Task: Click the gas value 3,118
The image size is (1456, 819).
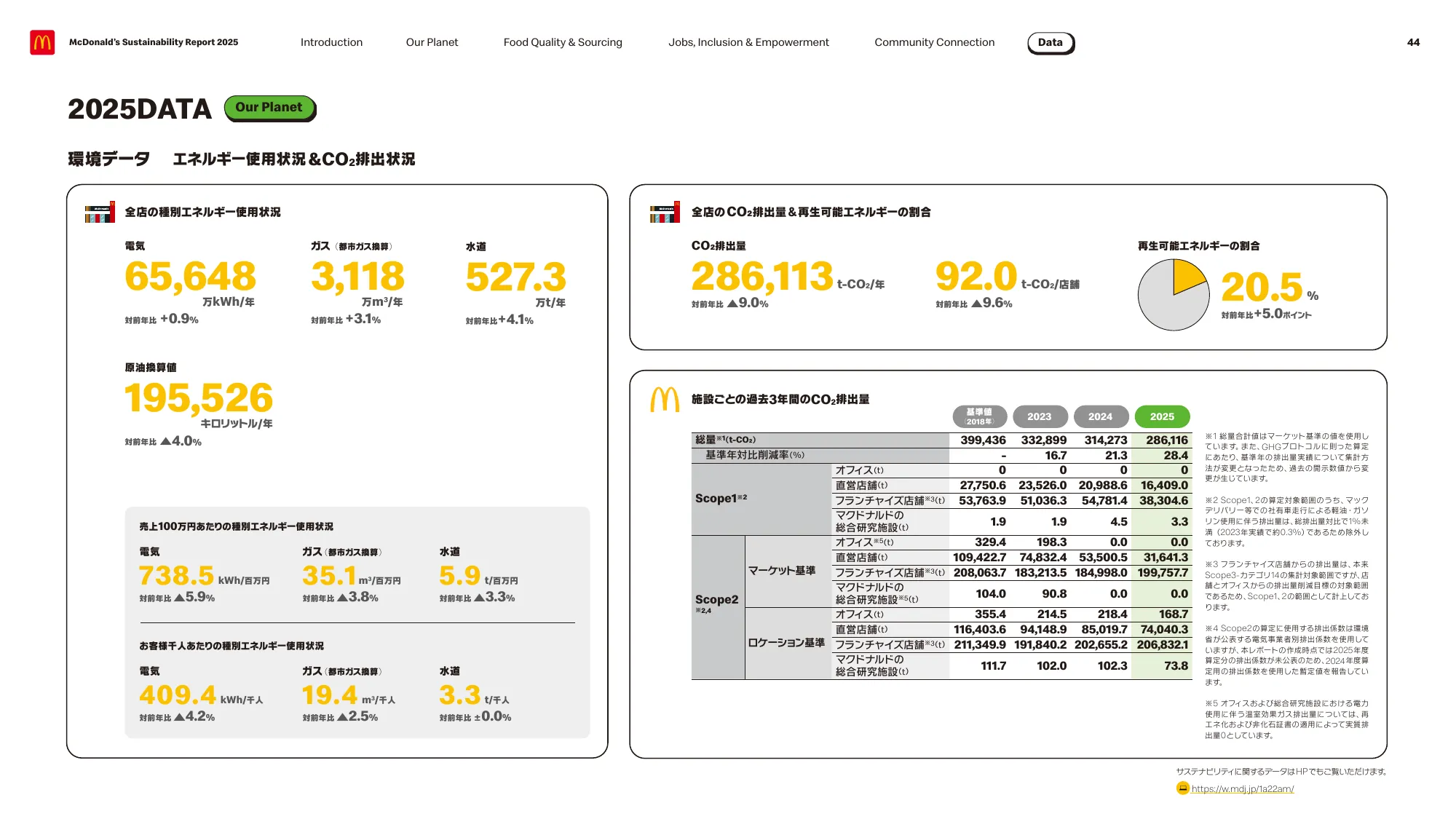Action: coord(357,277)
